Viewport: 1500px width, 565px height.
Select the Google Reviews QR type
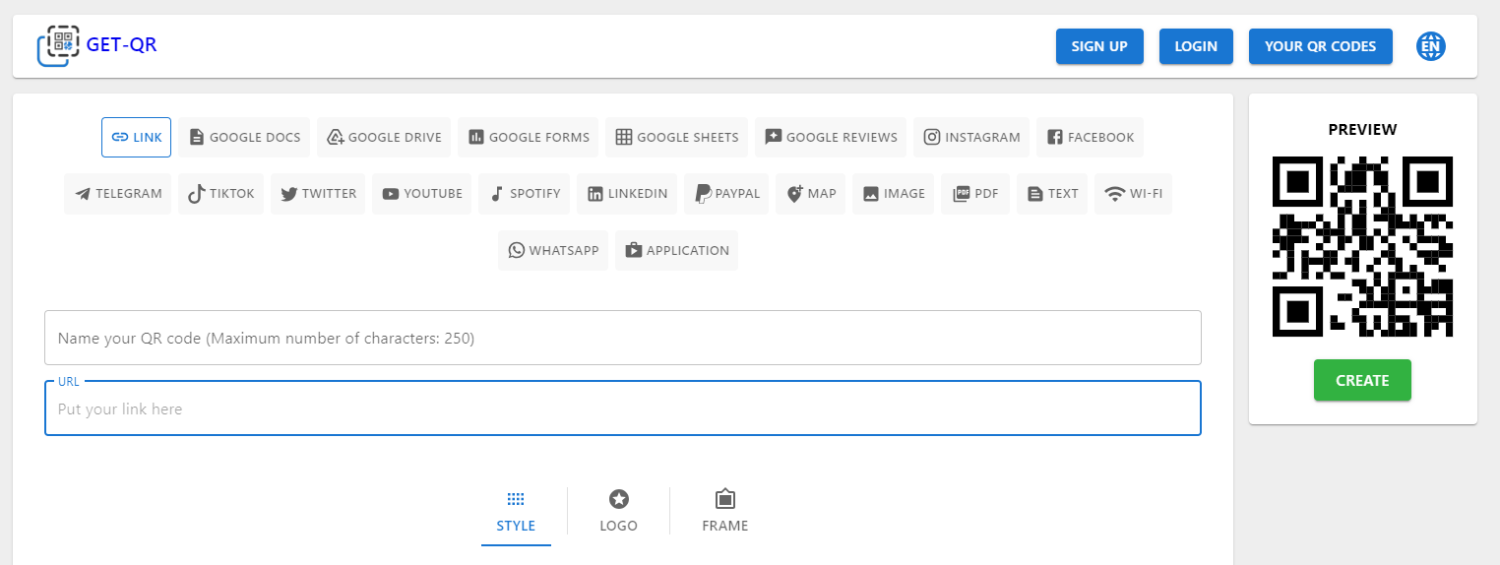(x=831, y=137)
